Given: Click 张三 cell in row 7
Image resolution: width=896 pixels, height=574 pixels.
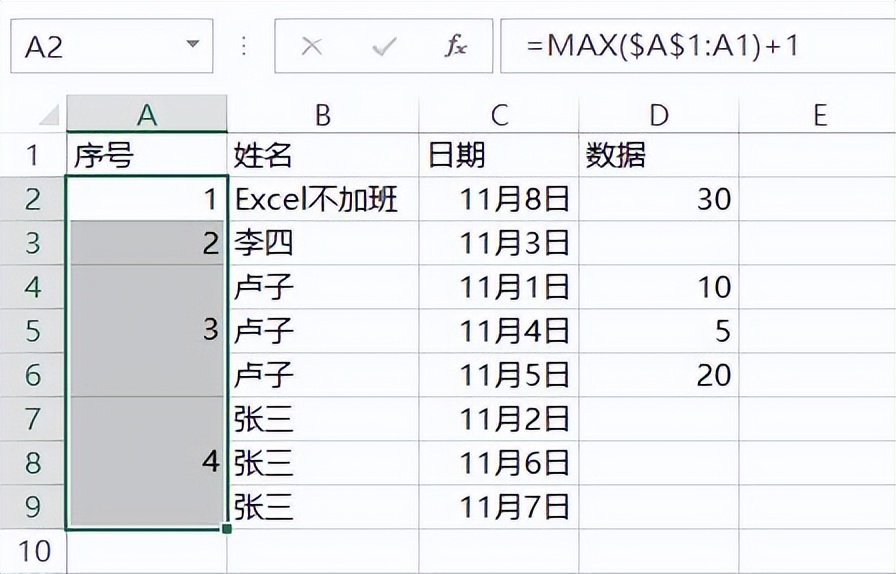Looking at the screenshot, I should pos(323,419).
